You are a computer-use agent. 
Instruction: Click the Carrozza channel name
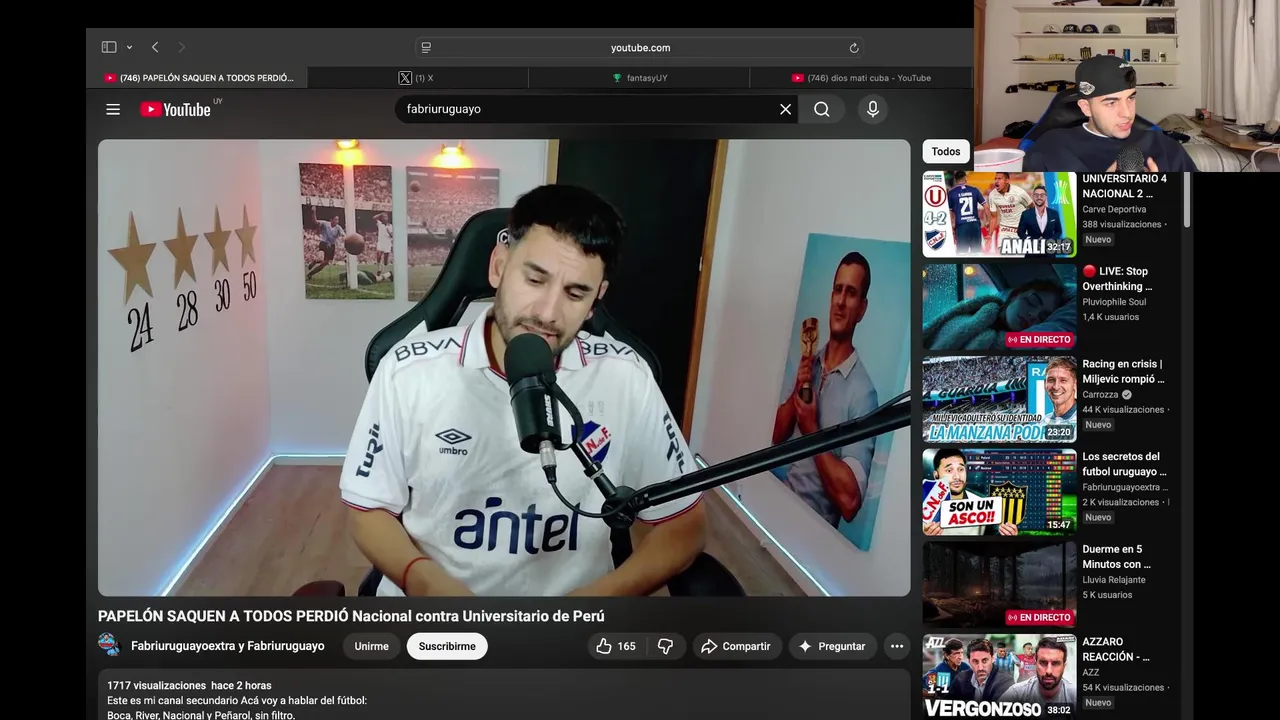[x=1100, y=394]
